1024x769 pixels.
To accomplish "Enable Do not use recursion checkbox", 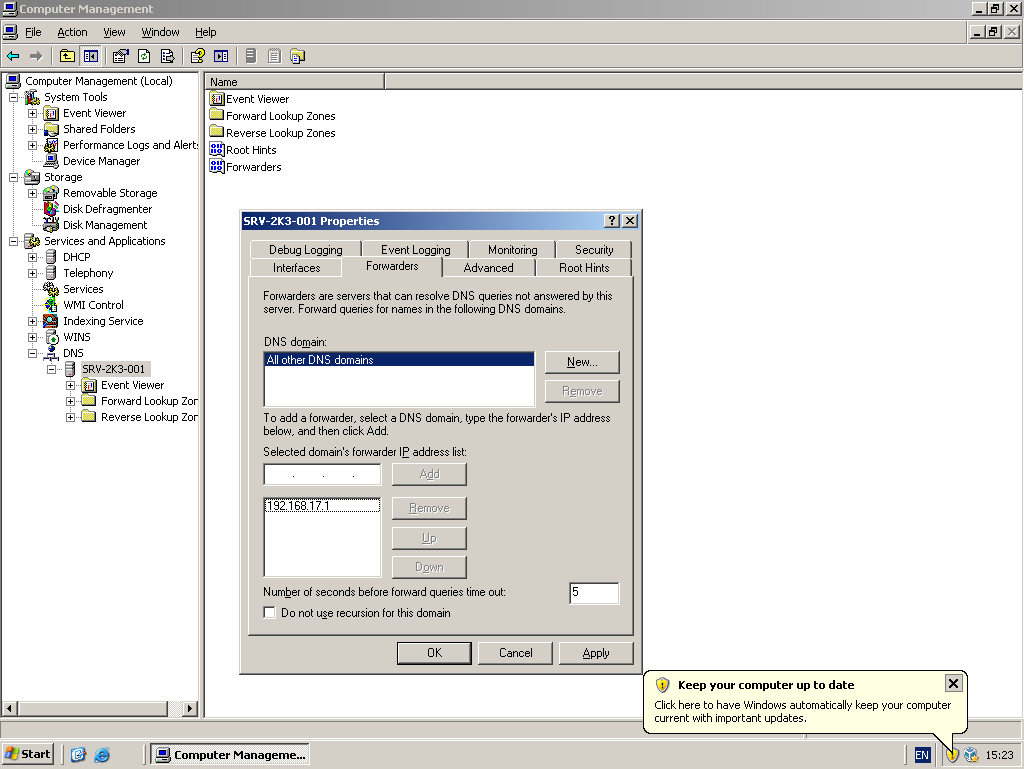I will (x=269, y=612).
